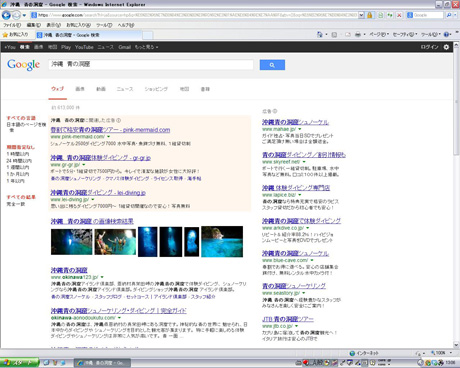The width and height of the screenshot is (460, 368).
Task: Click the last glowing water image thumbnail
Action: pos(222,242)
